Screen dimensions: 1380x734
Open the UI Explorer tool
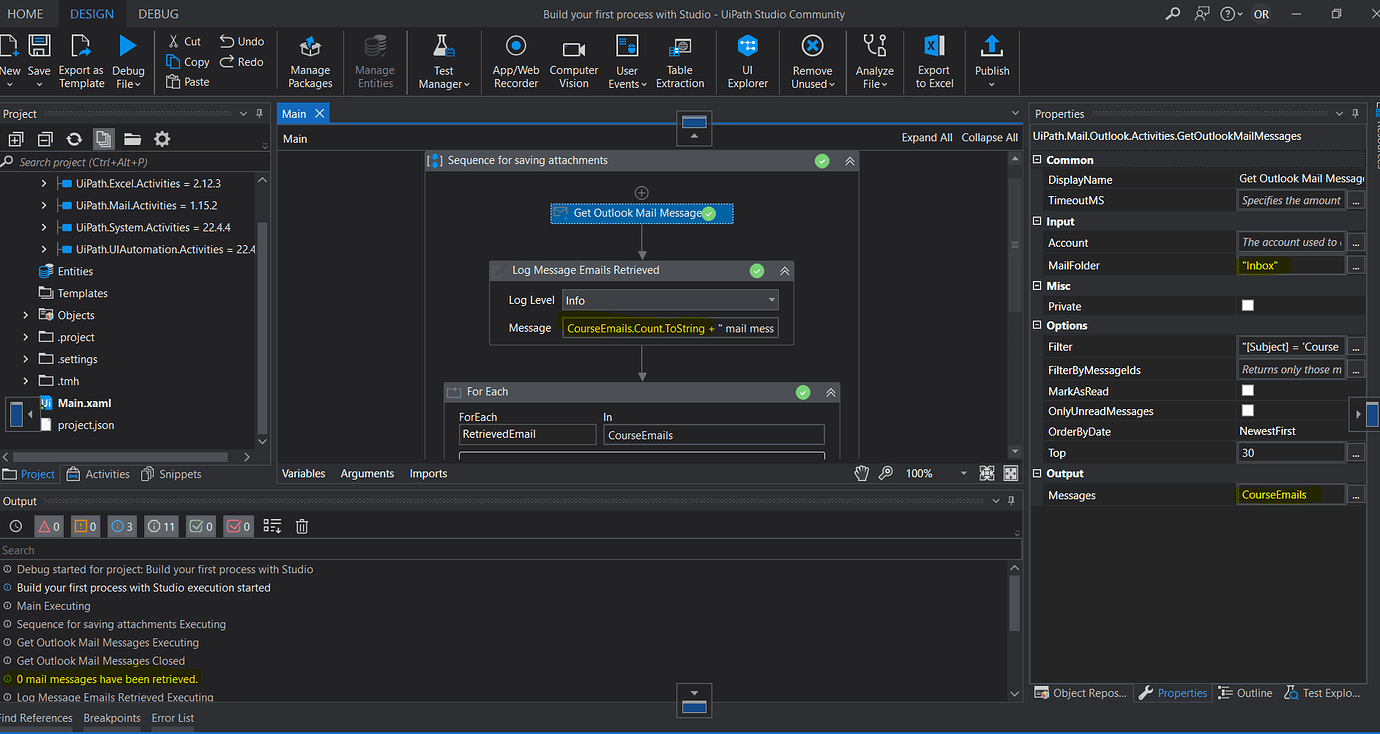(747, 61)
